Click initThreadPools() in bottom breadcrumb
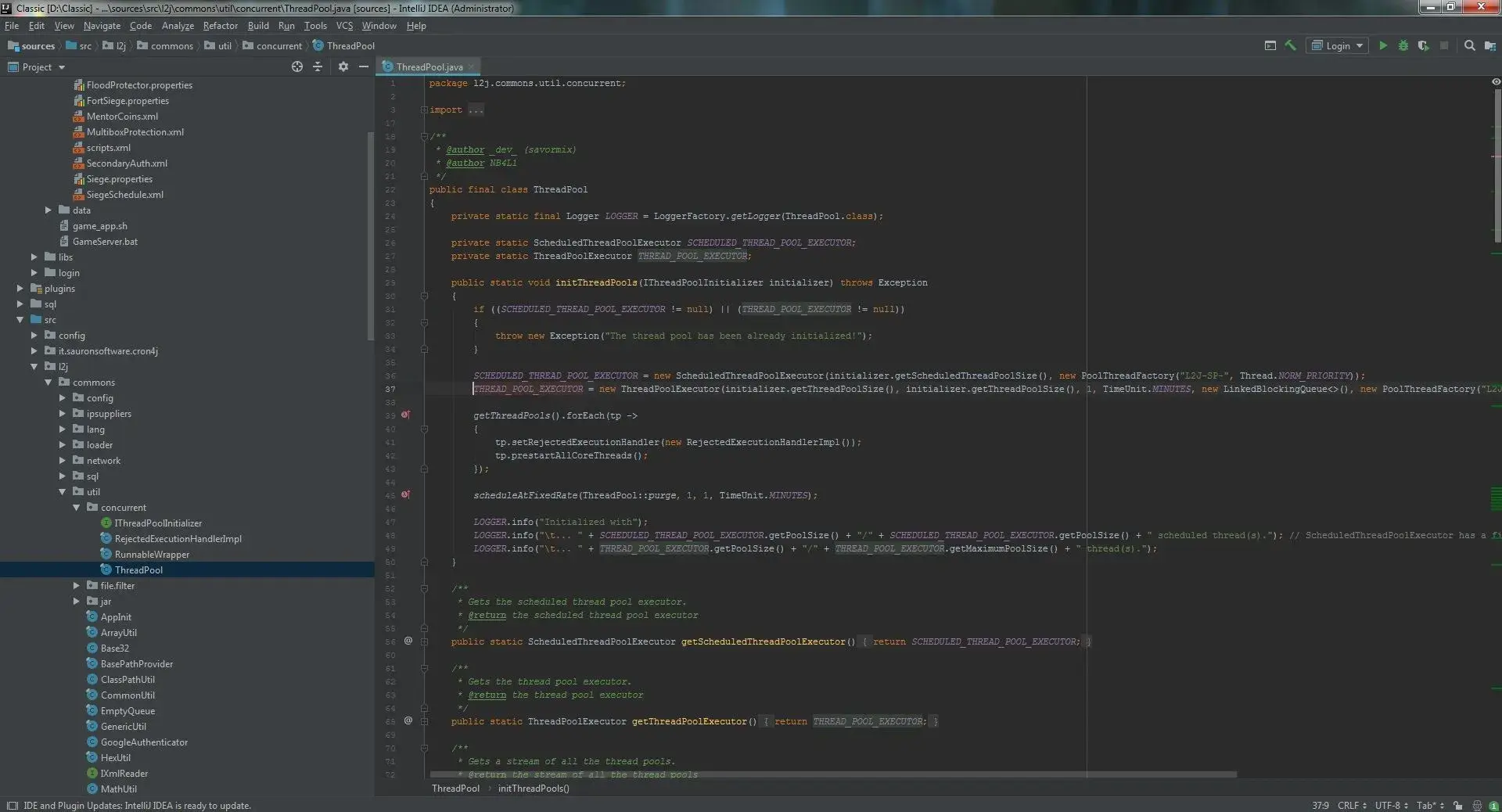Viewport: 1502px width, 812px height. point(534,788)
